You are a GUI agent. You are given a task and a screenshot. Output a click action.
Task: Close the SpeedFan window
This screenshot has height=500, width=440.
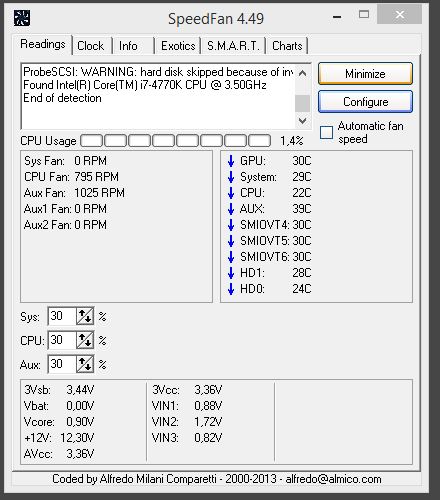pyautogui.click(x=399, y=15)
